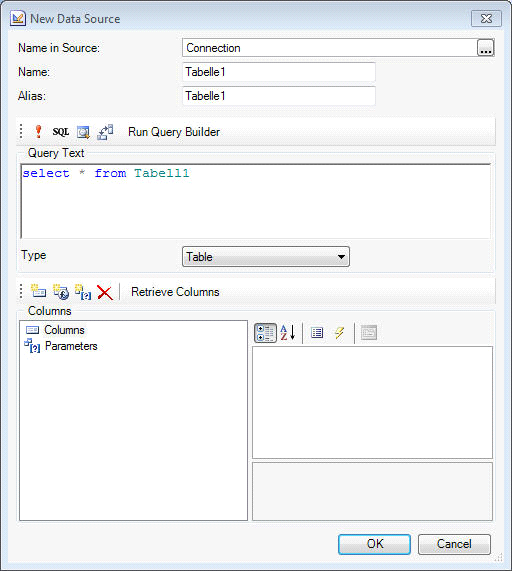Click the ellipsis button beside Connection
This screenshot has height=571, width=512.
tap(485, 48)
